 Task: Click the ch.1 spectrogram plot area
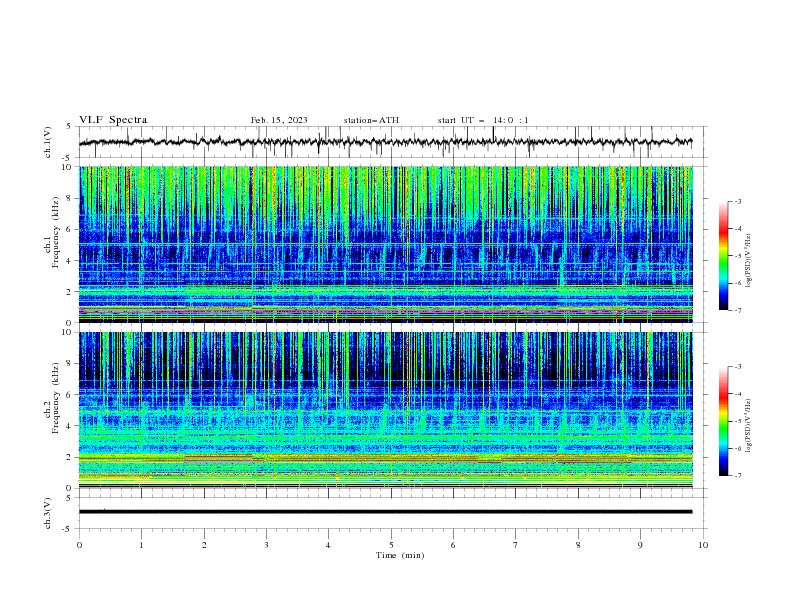tap(385, 244)
